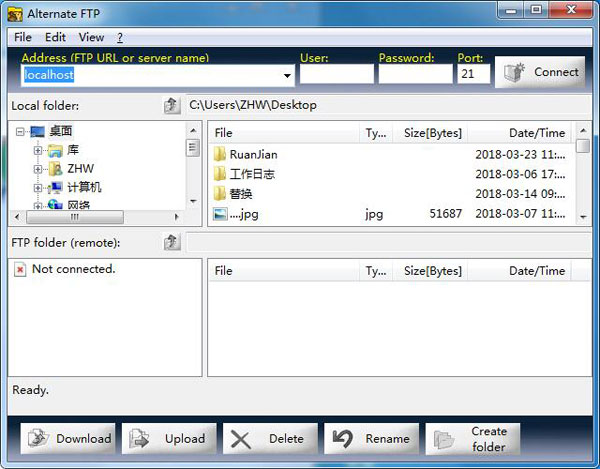The height and width of the screenshot is (469, 600).
Task: Go up one level in FTP folder
Action: tap(172, 242)
